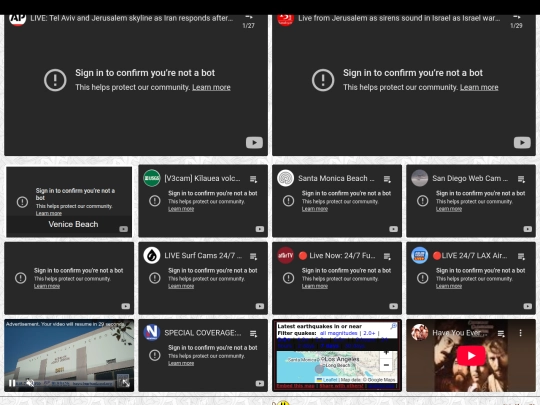
Task: Open playlist 1/29 on the Jerusalem stream
Action: pyautogui.click(x=516, y=21)
